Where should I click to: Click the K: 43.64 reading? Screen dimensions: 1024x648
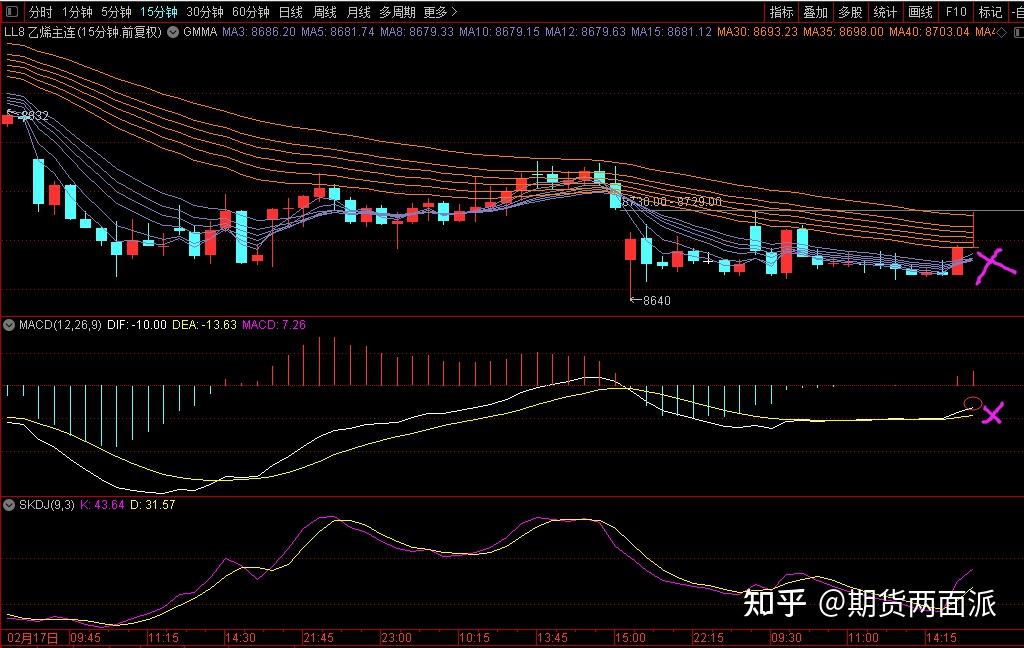(102, 505)
